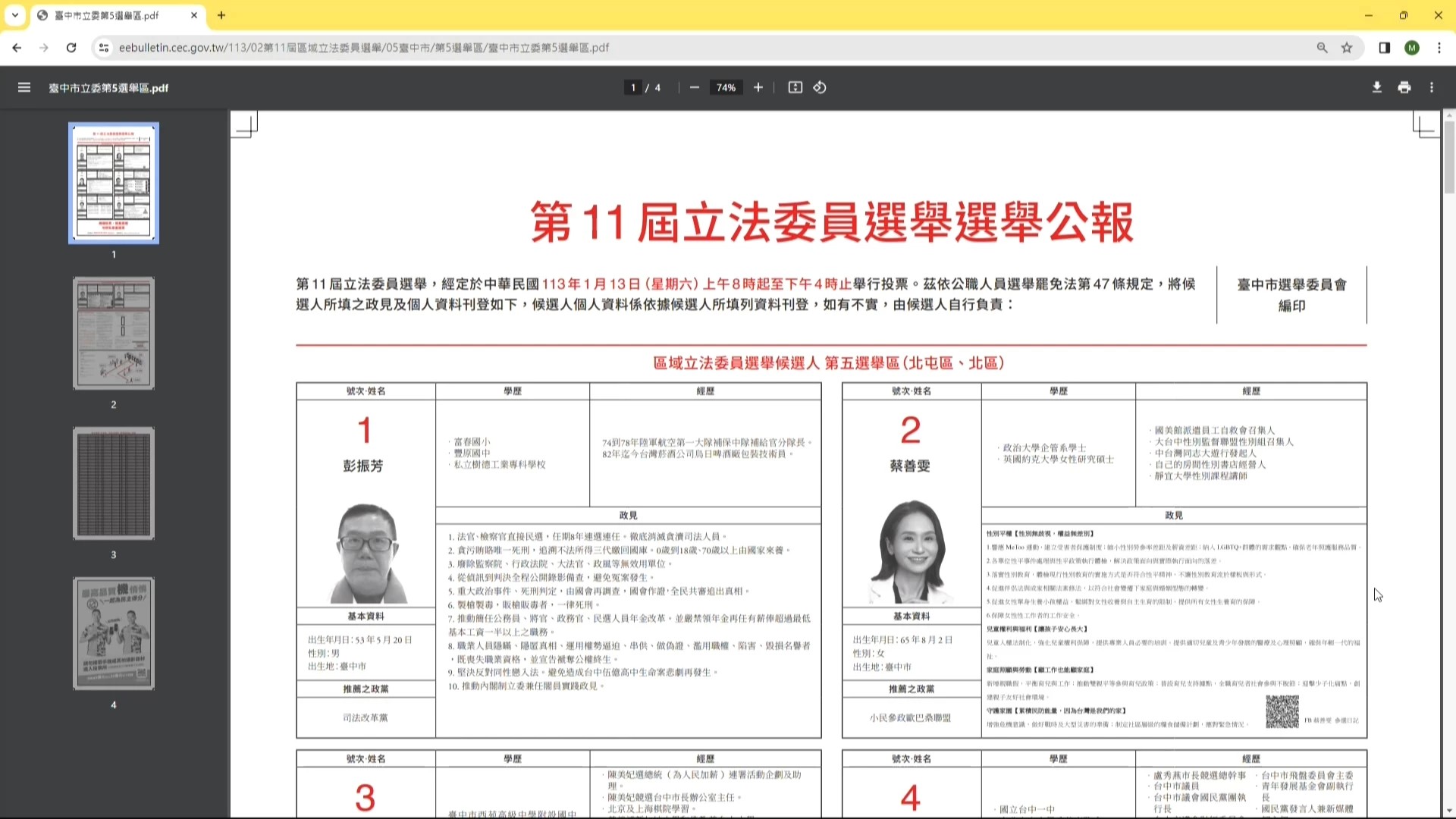Toggle the browser side panel
Screen dimensions: 1456x819
(1384, 48)
